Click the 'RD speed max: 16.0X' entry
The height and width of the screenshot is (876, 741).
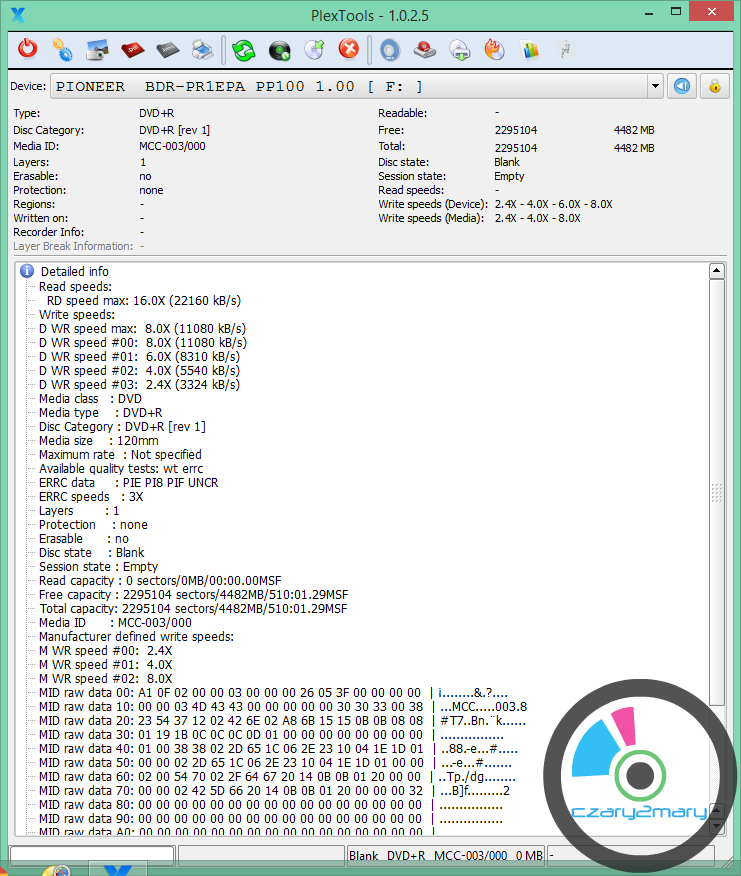click(x=143, y=300)
